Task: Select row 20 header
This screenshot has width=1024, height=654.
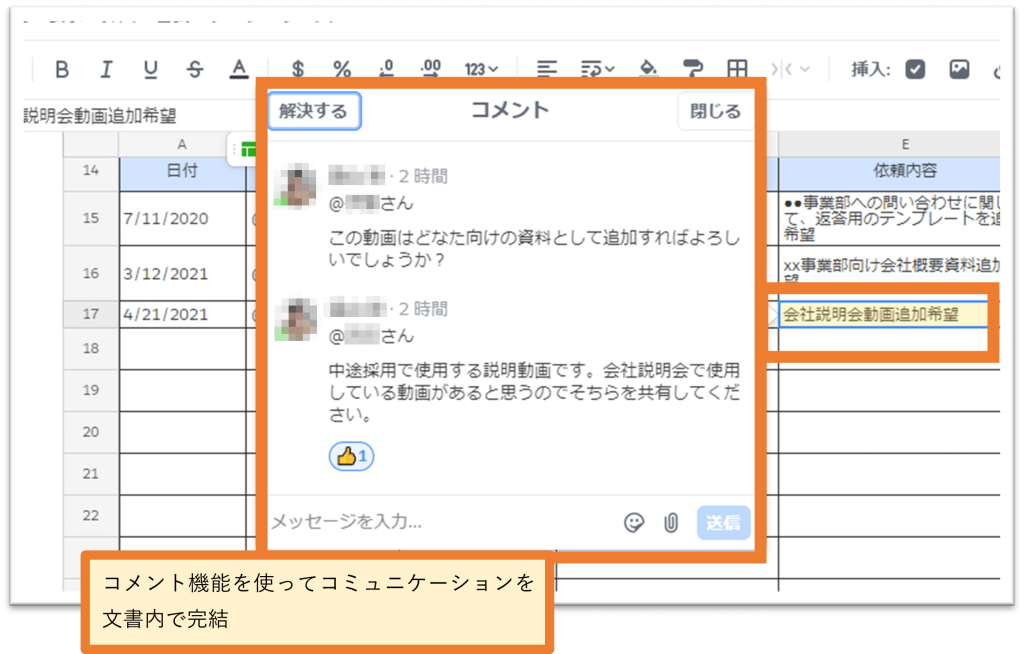Action: click(91, 432)
